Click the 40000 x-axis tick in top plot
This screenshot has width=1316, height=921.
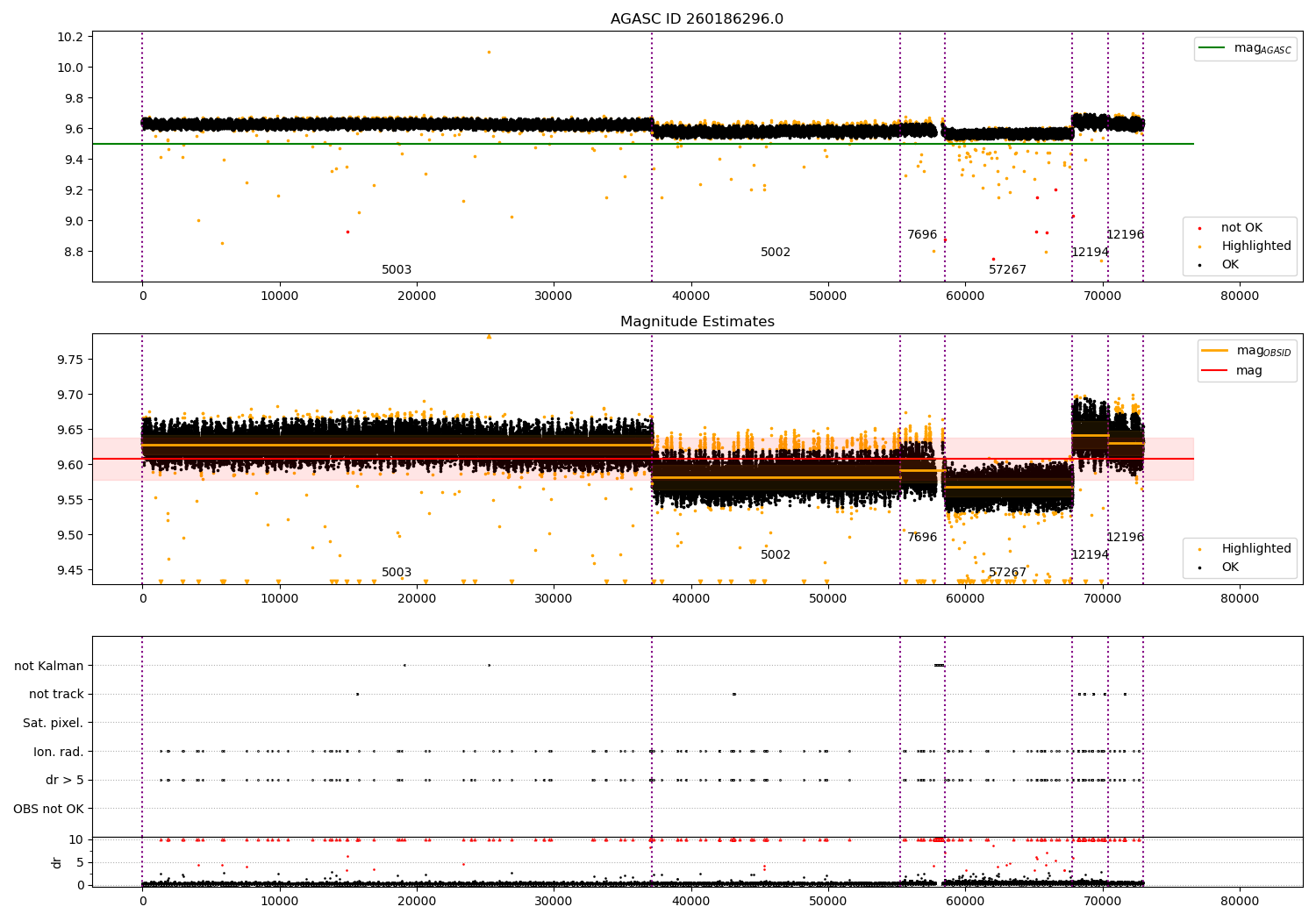(x=691, y=296)
